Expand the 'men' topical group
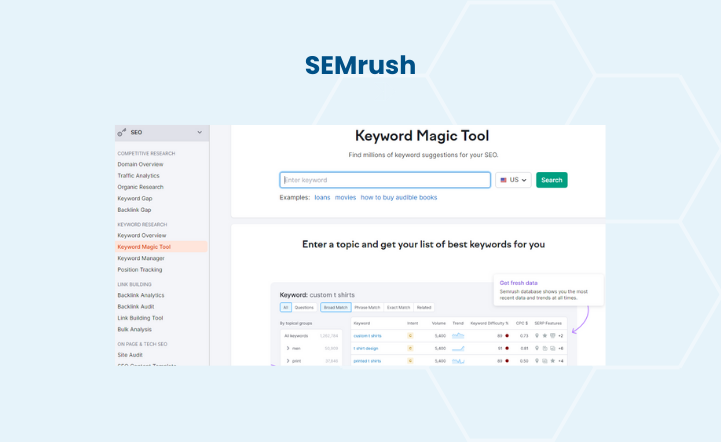This screenshot has height=442, width=721. click(288, 349)
